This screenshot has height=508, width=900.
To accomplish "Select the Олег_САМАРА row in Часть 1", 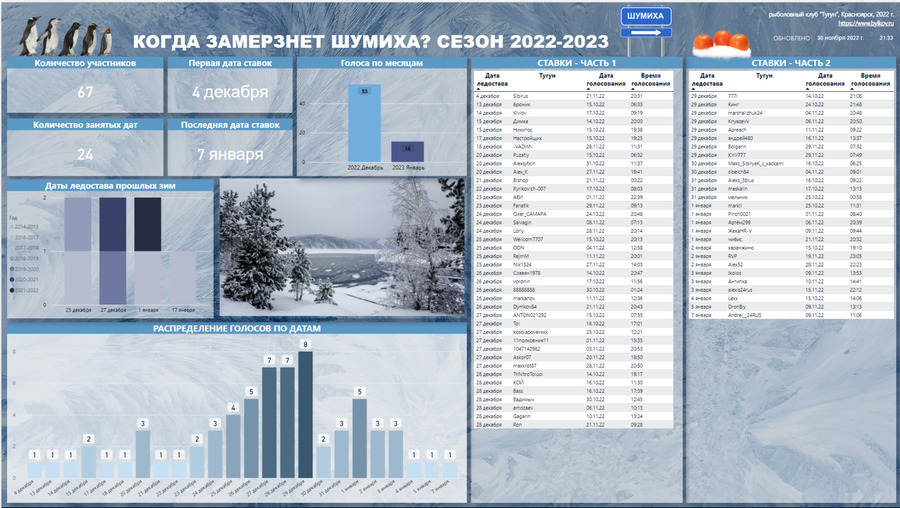I will click(573, 214).
